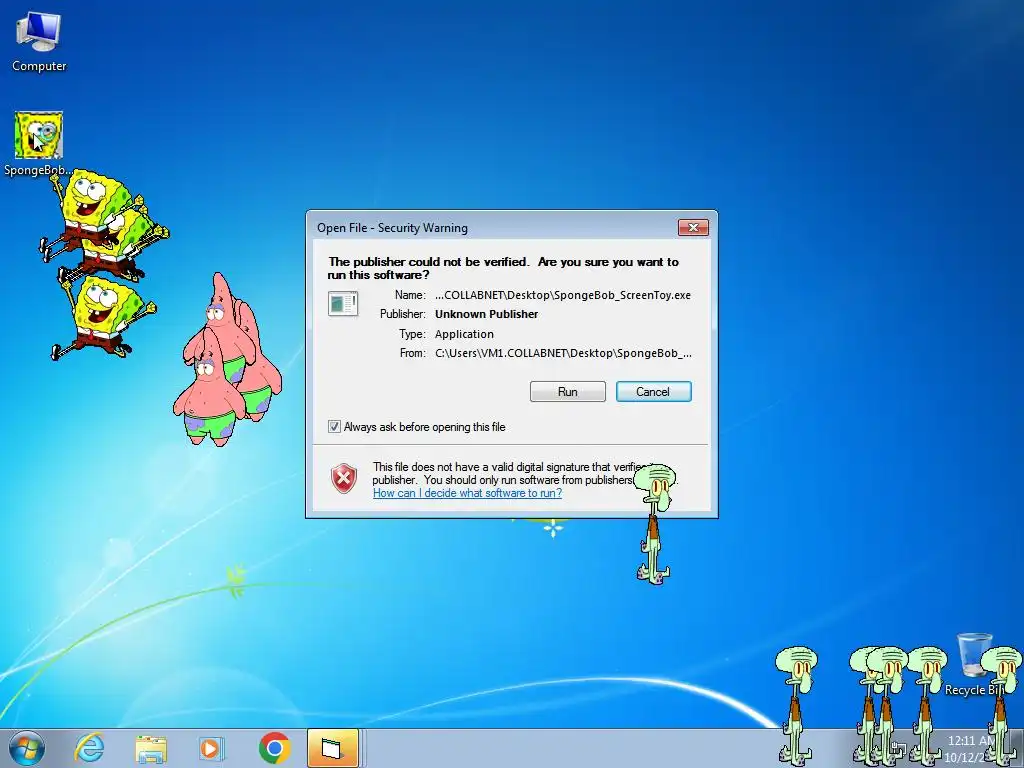Open the Windows Start menu orb

27,748
